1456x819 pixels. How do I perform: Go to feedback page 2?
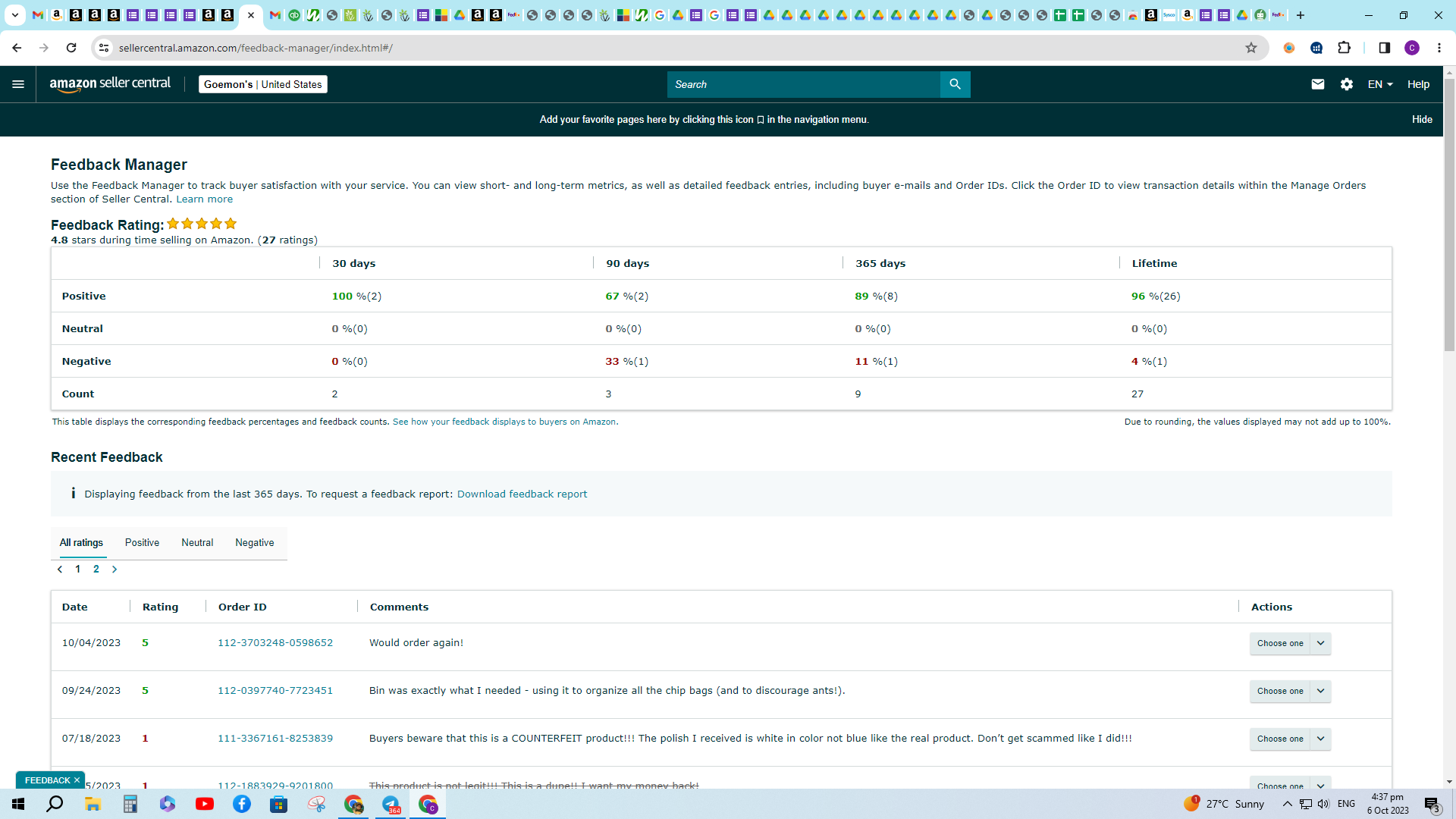coord(96,570)
